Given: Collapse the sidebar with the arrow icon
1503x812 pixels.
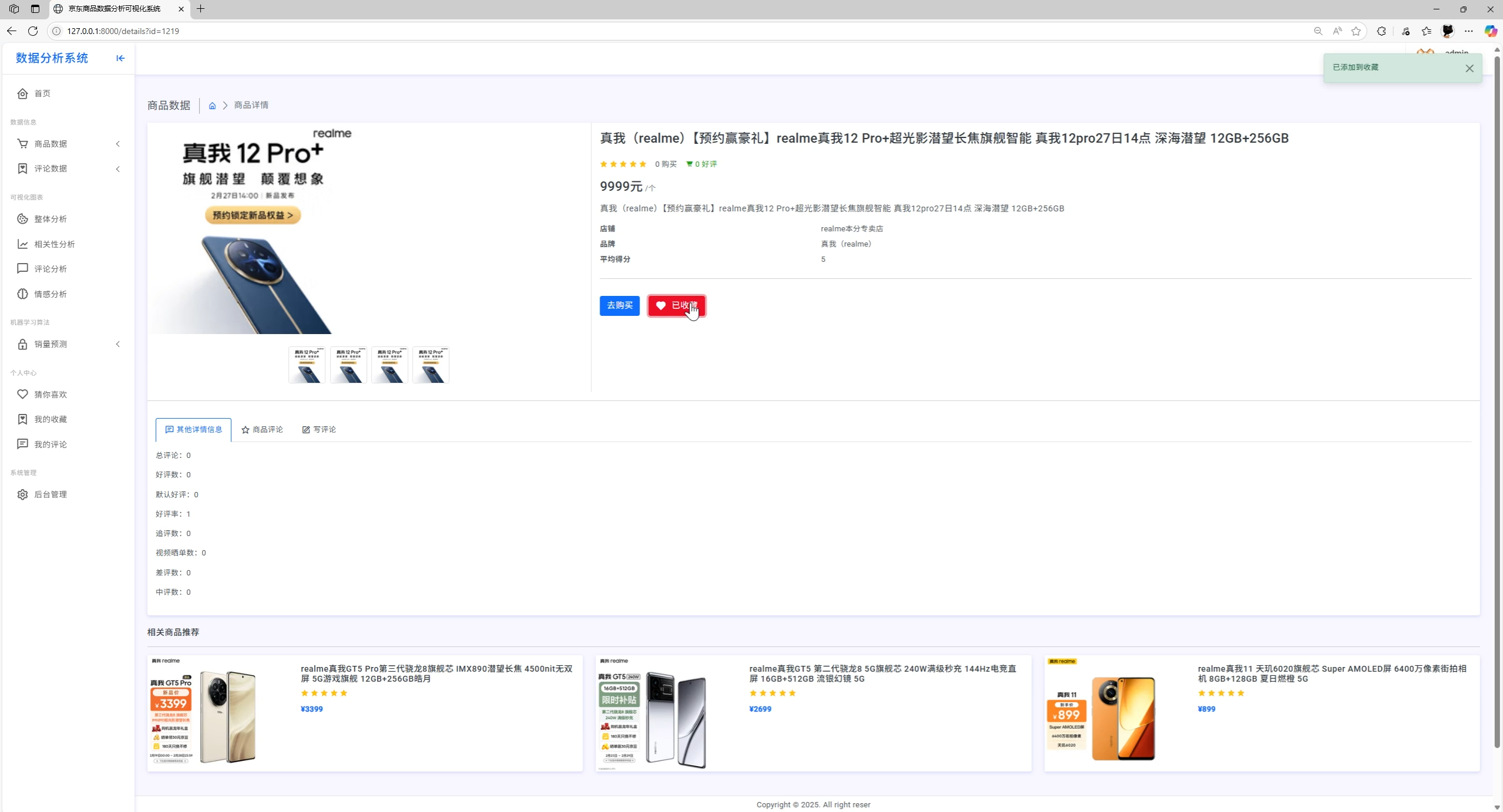Looking at the screenshot, I should pyautogui.click(x=120, y=58).
